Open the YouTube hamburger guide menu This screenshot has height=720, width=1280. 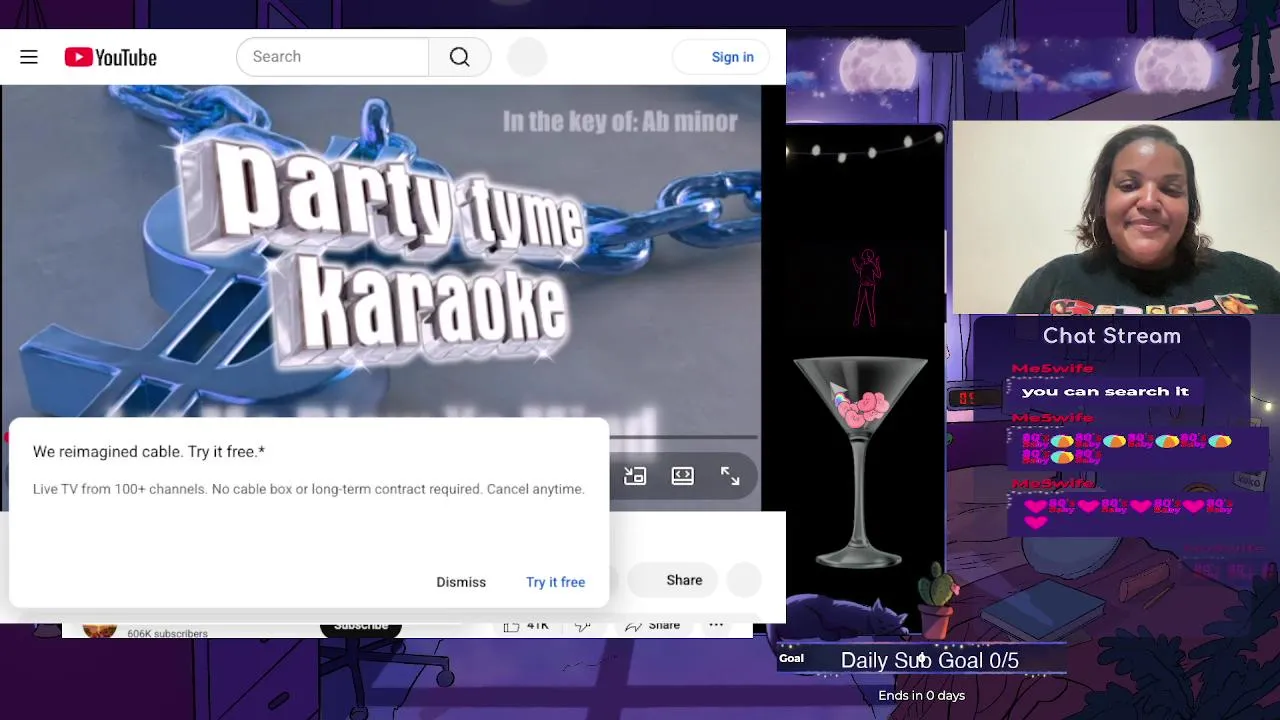click(29, 57)
